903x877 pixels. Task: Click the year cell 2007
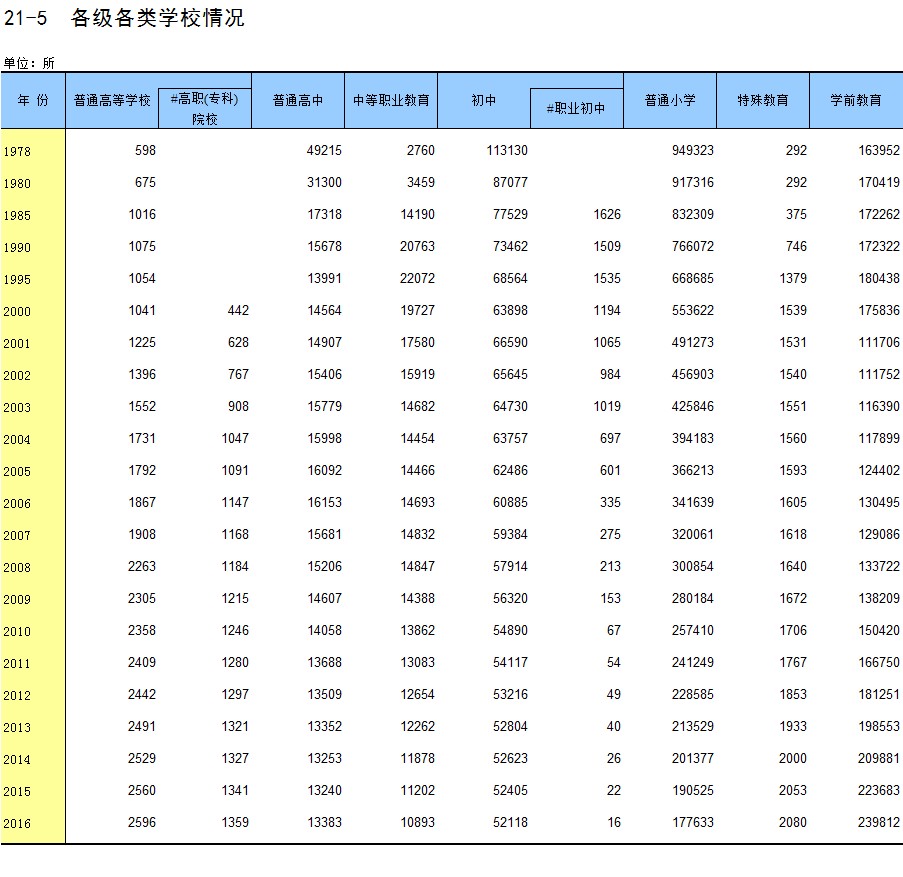[17, 536]
